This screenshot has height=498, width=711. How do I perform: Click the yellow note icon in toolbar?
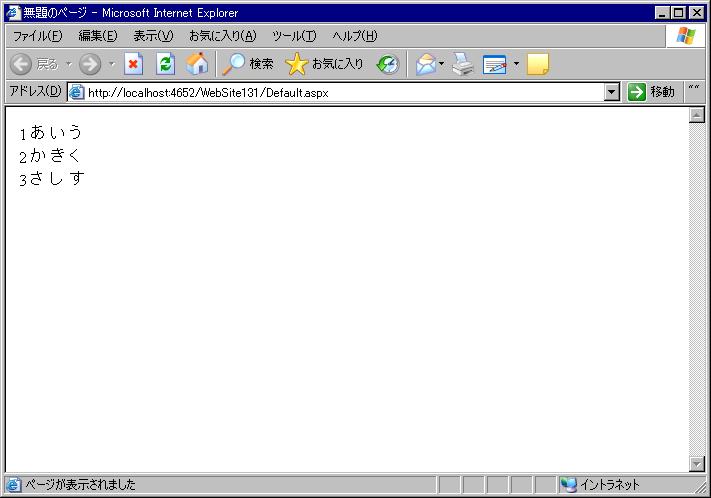pos(538,64)
